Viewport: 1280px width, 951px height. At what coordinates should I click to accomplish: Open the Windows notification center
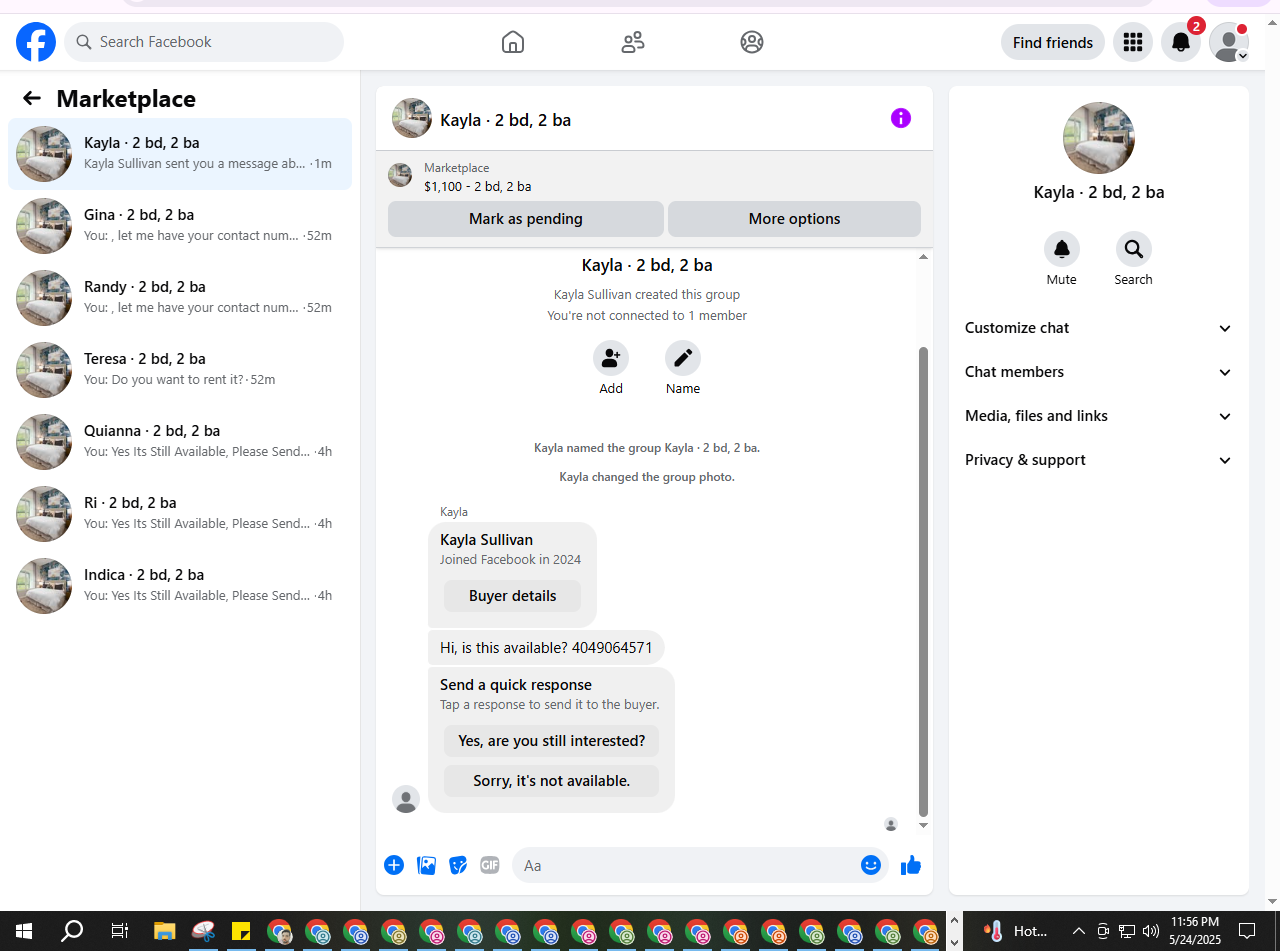1247,931
